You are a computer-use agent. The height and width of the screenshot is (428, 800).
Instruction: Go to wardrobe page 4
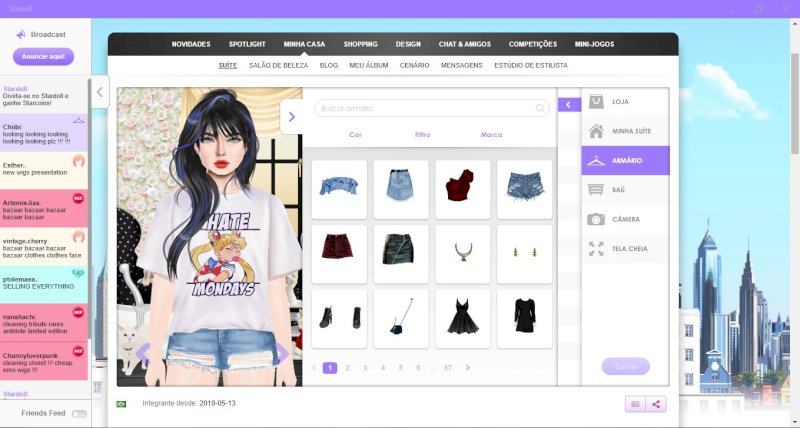[383, 368]
